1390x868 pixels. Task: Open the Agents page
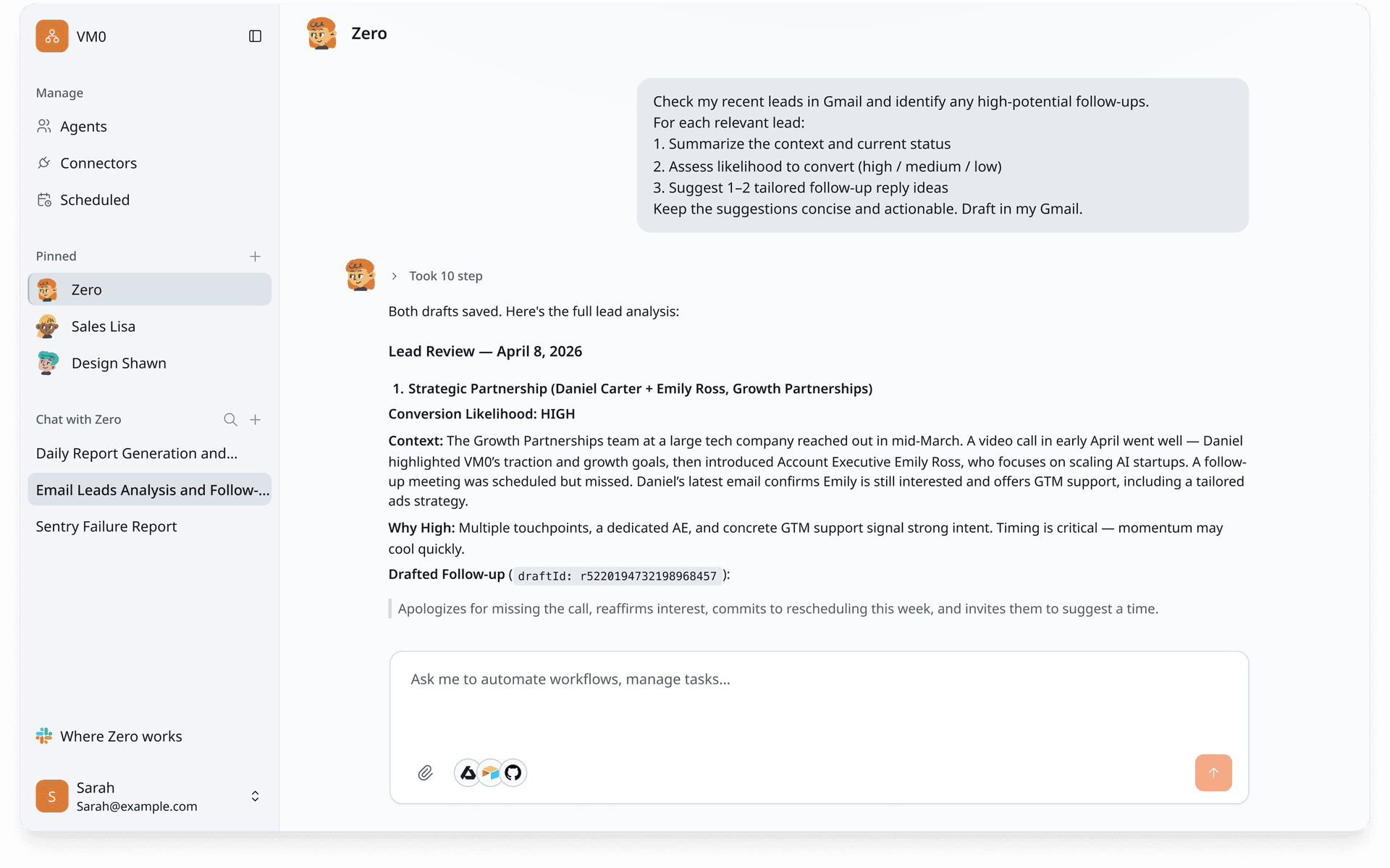(x=83, y=127)
